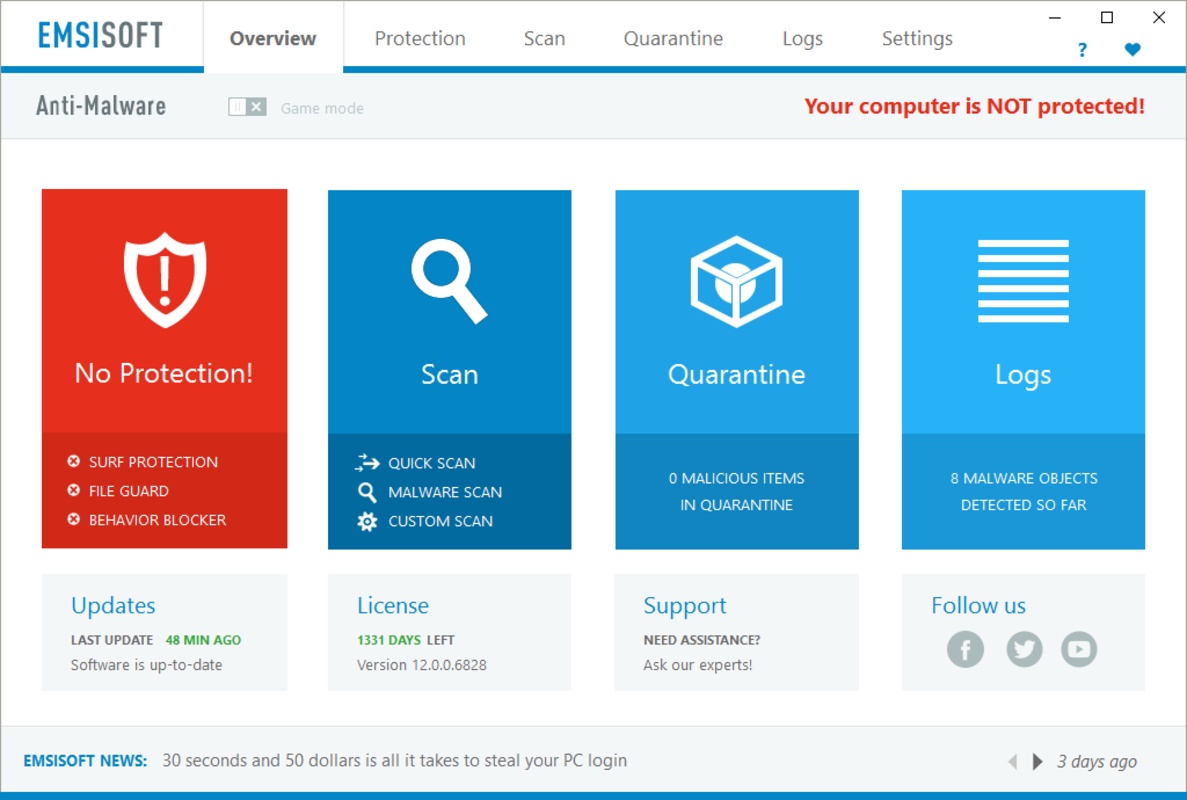The image size is (1187, 800).
Task: Click the Logs tile title
Action: click(x=1023, y=375)
